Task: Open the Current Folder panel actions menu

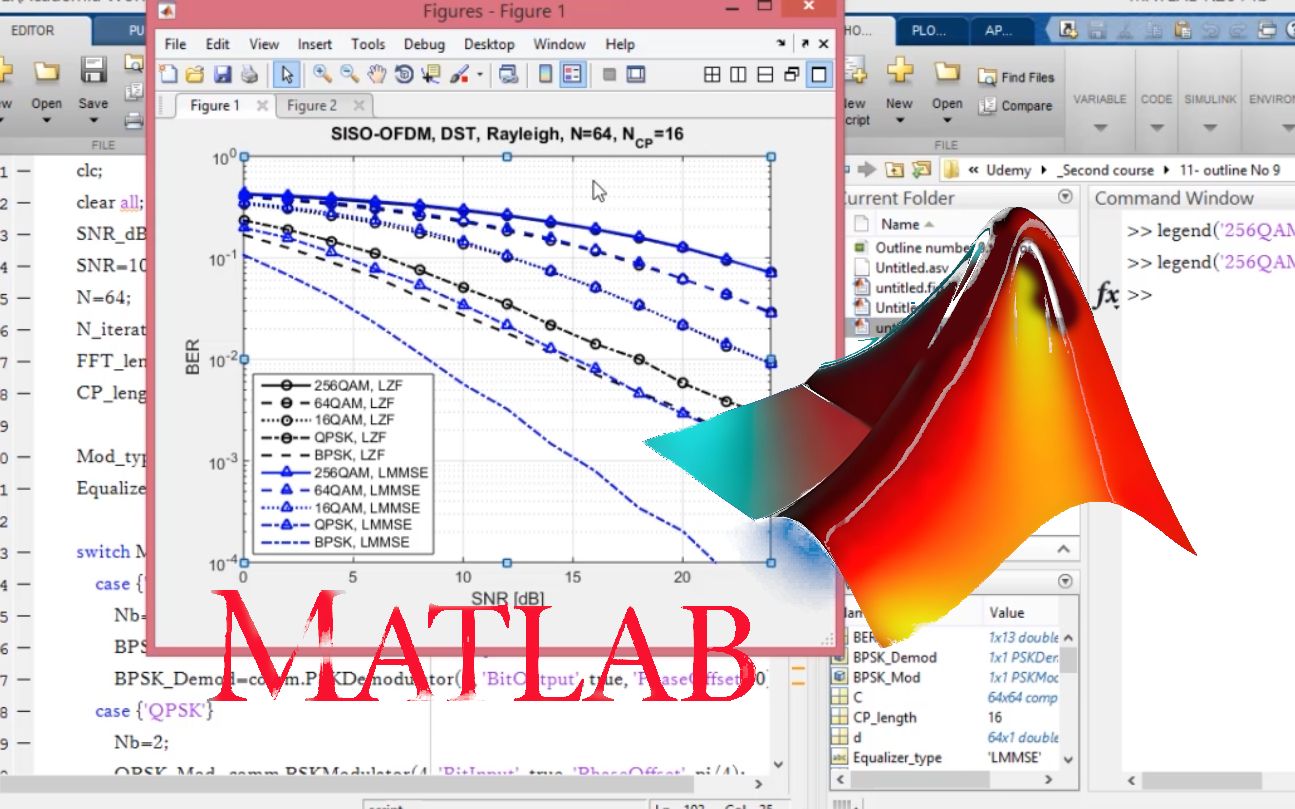Action: pyautogui.click(x=1065, y=197)
